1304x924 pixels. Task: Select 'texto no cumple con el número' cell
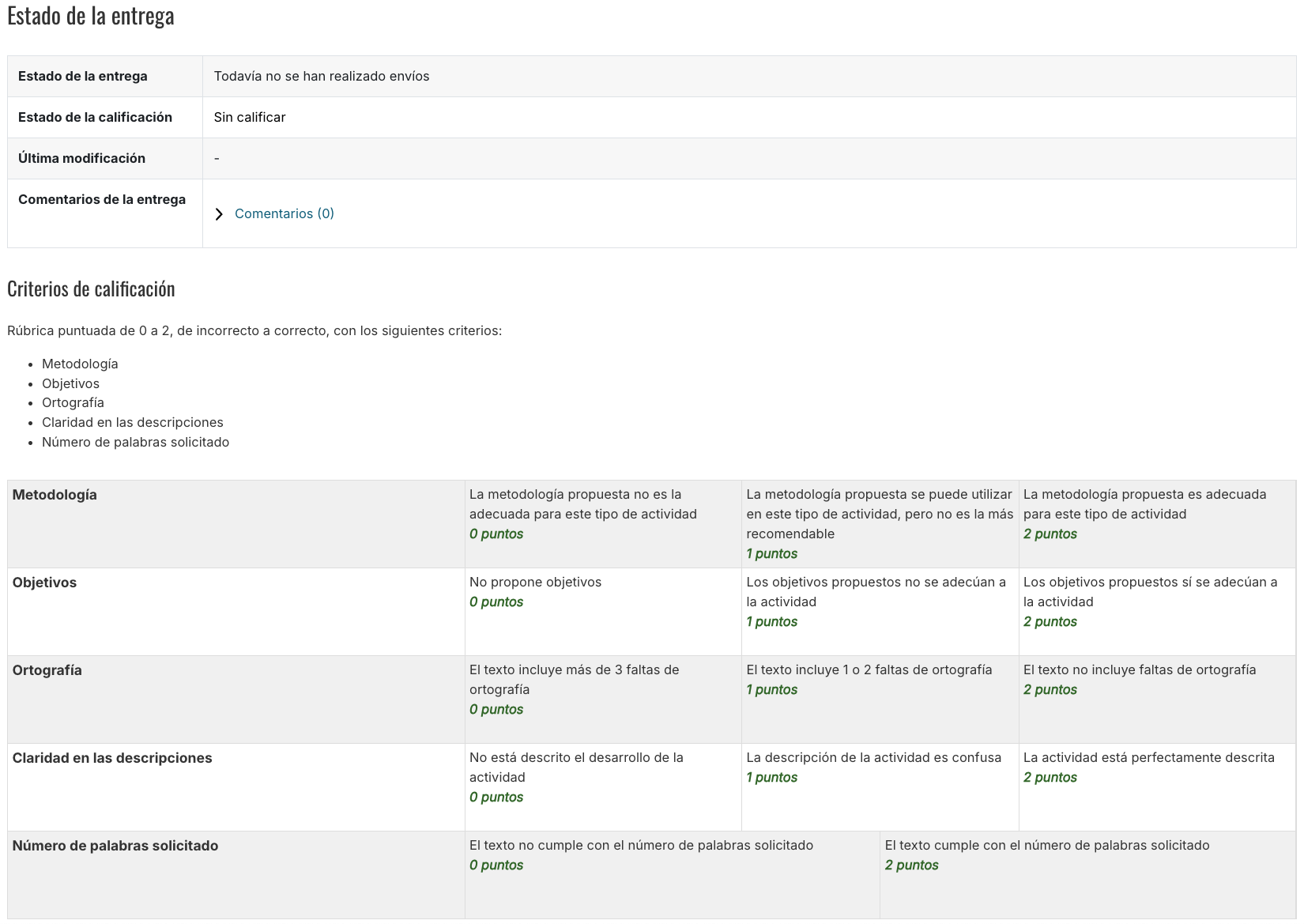click(x=672, y=873)
